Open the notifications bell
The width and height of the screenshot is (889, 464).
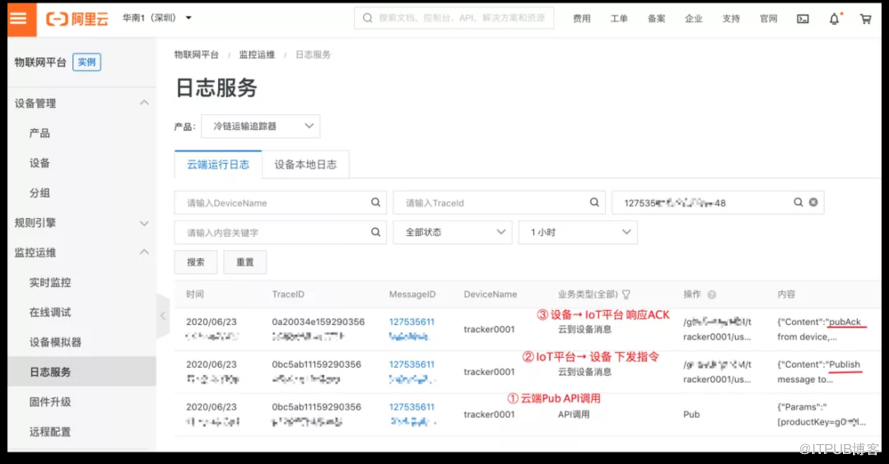(834, 19)
